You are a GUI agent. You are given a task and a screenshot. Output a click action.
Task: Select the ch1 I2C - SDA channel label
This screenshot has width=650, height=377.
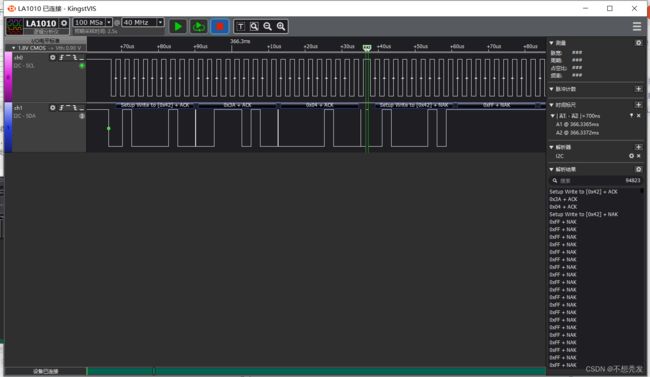[x=24, y=116]
